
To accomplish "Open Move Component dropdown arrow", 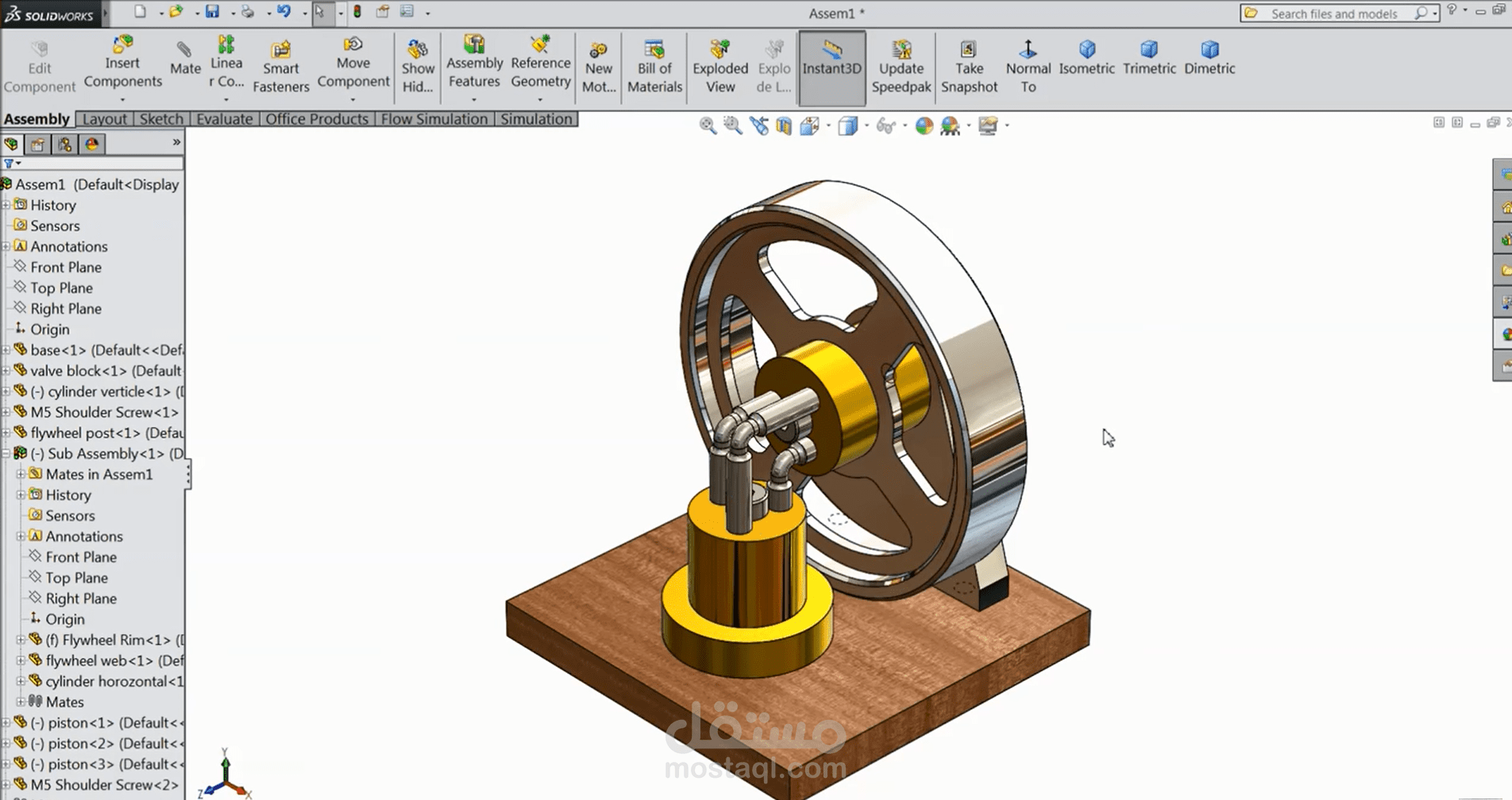I will click(x=353, y=100).
